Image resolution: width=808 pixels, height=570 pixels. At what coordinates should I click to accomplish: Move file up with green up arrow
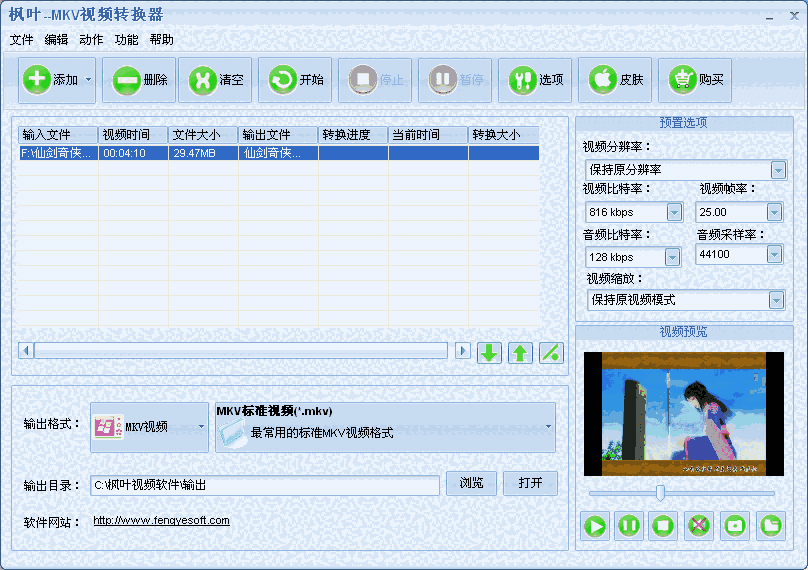520,352
